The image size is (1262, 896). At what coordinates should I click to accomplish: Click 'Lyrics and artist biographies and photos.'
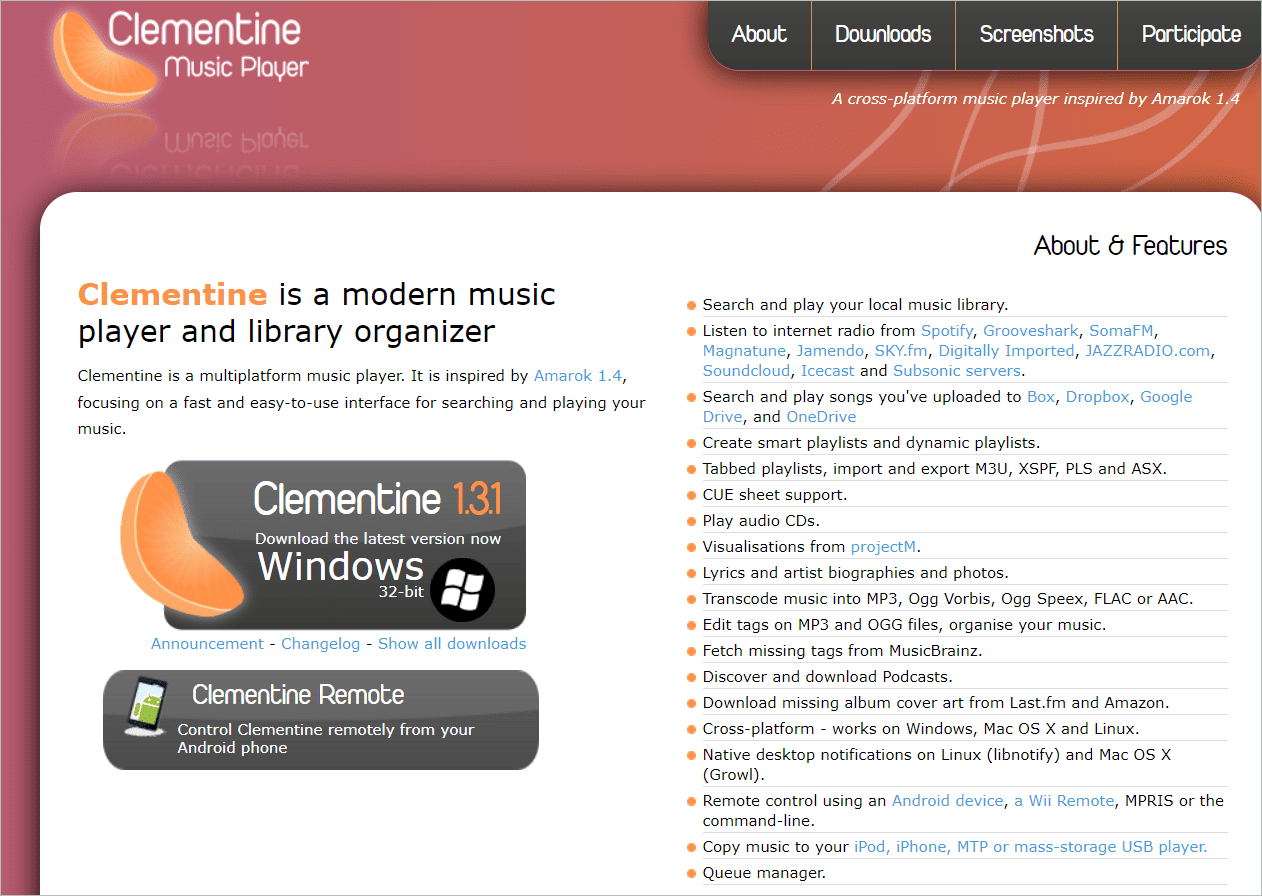pyautogui.click(x=856, y=573)
